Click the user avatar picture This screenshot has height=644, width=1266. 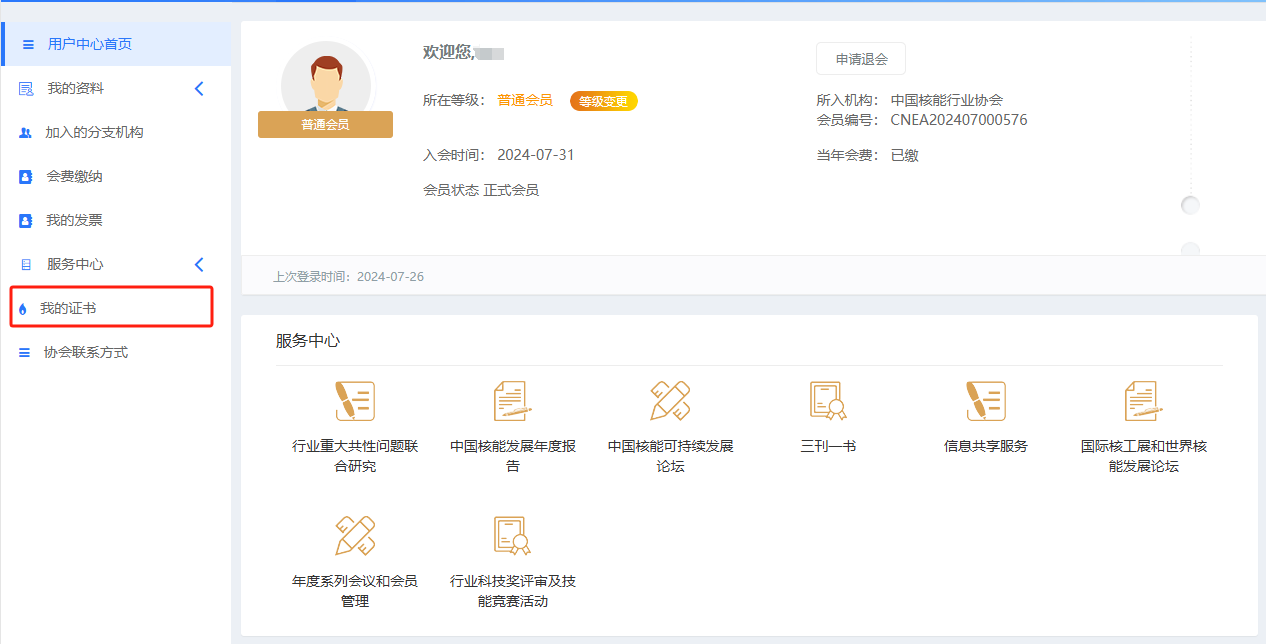pos(325,82)
